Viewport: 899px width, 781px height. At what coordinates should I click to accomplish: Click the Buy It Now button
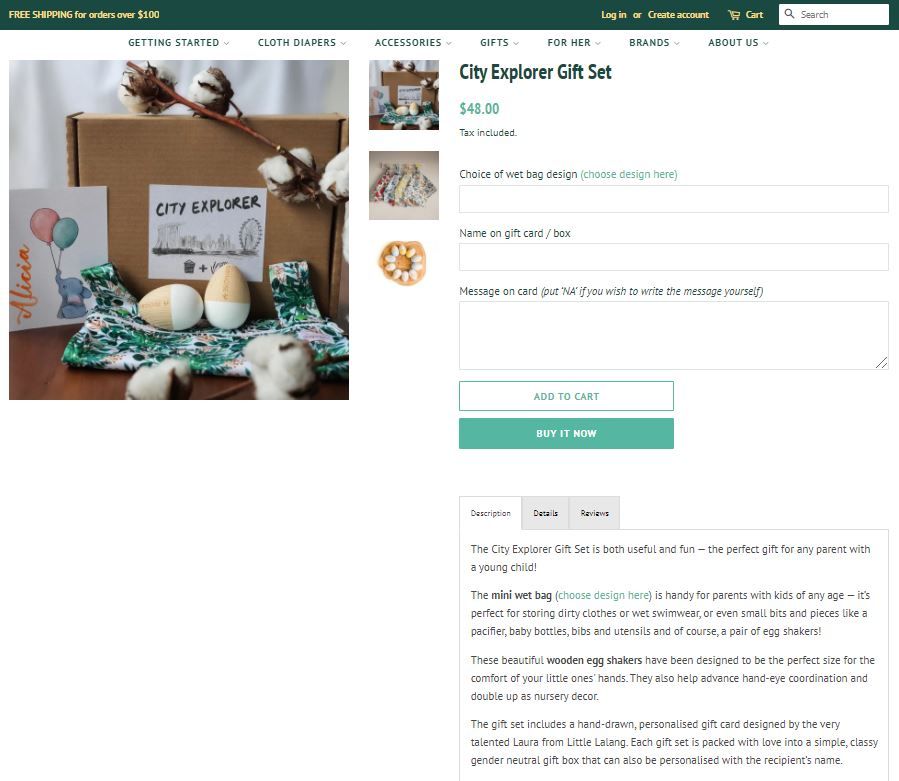point(566,434)
